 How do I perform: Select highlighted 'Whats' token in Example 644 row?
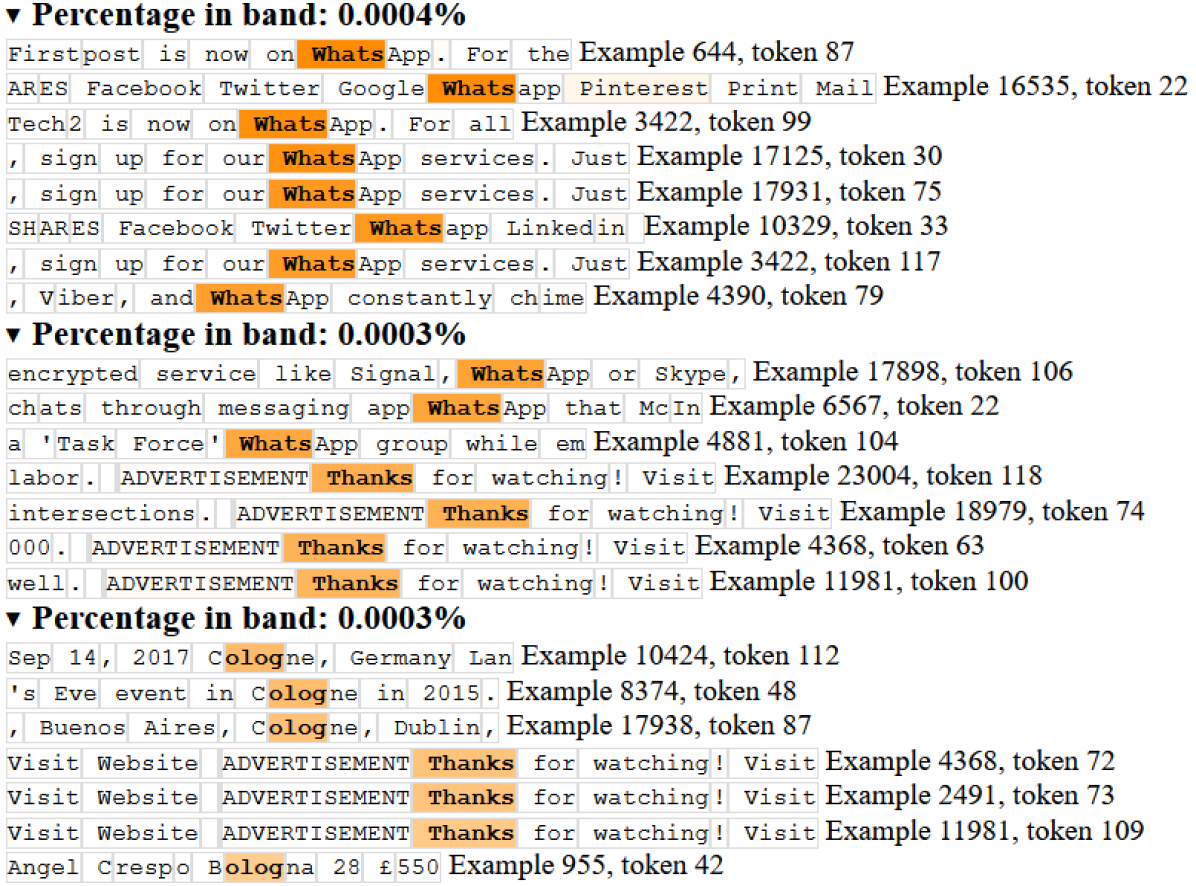pyautogui.click(x=341, y=54)
